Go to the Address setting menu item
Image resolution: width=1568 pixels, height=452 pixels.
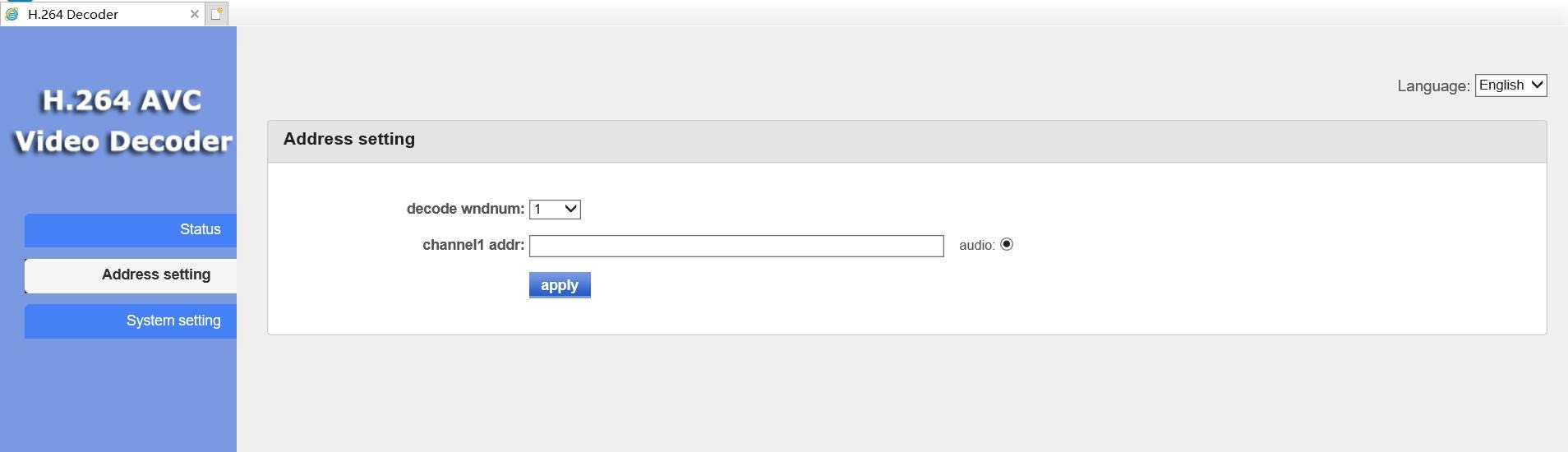pos(131,275)
